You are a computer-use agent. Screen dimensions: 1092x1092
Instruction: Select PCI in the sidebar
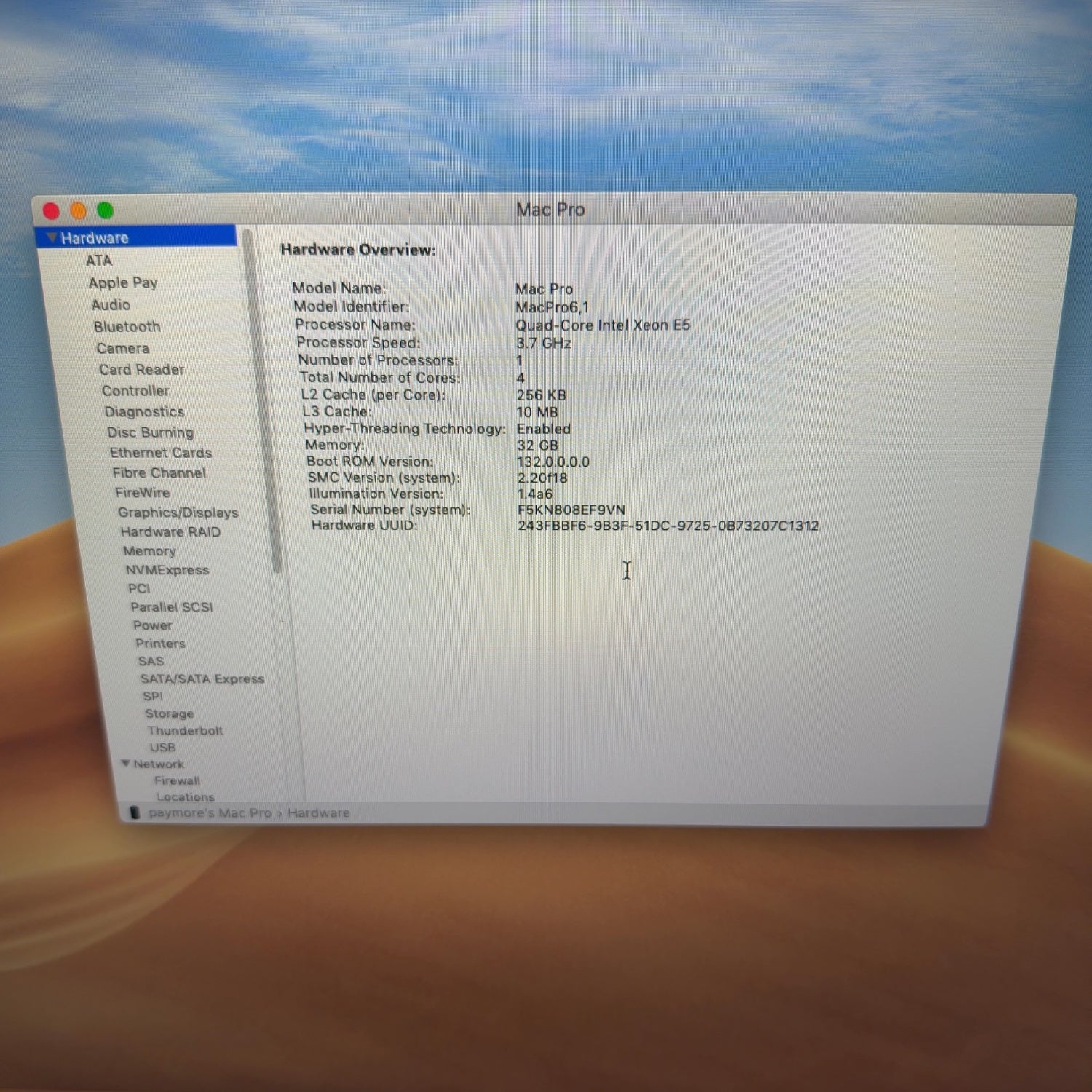click(139, 588)
